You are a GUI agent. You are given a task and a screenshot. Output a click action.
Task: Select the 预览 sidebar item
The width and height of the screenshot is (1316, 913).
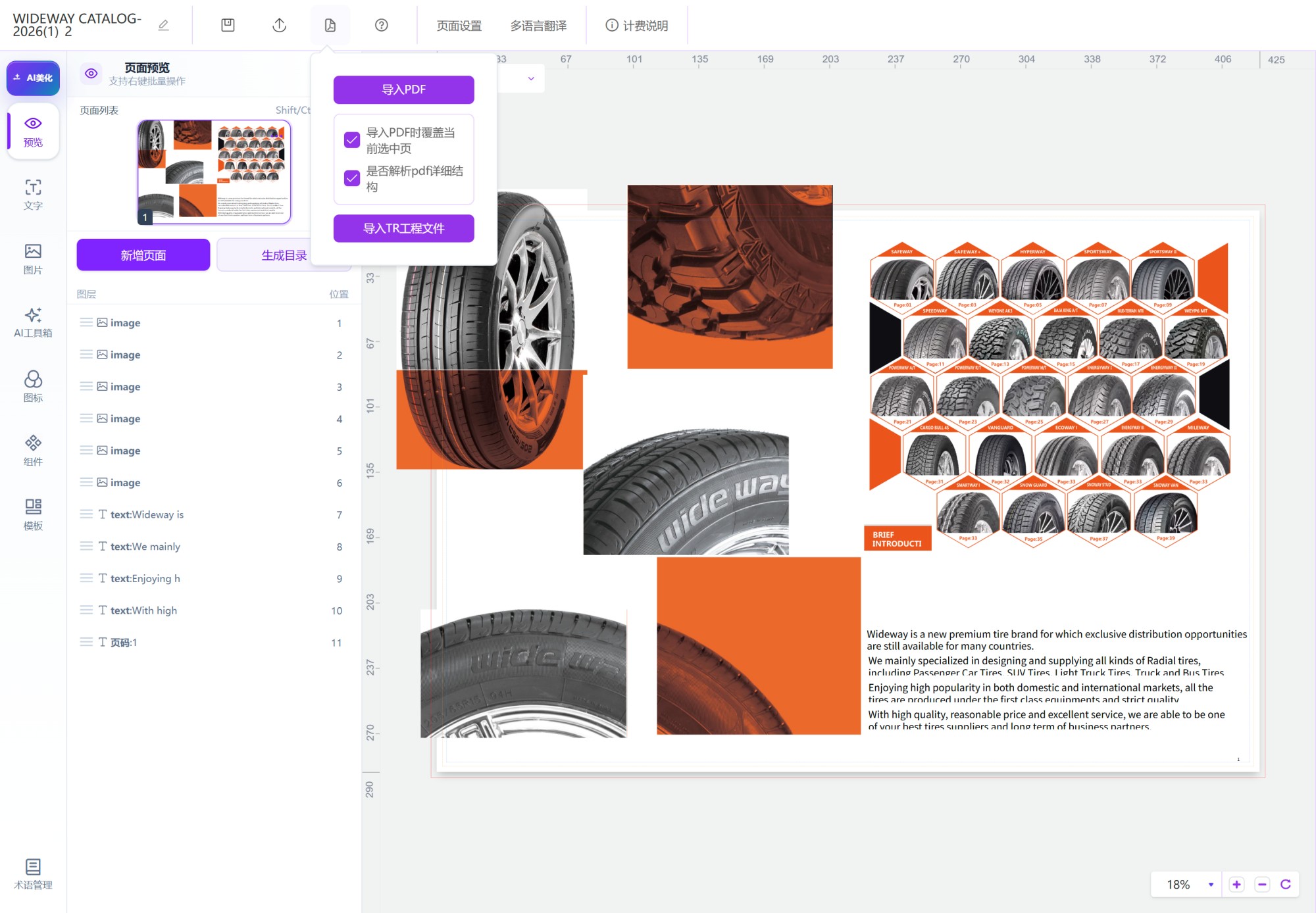[33, 132]
